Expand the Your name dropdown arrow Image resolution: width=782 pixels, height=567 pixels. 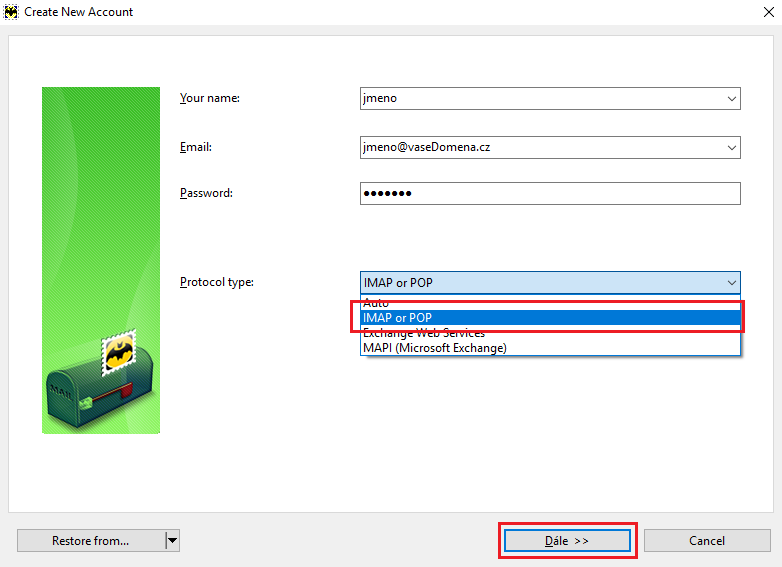731,98
